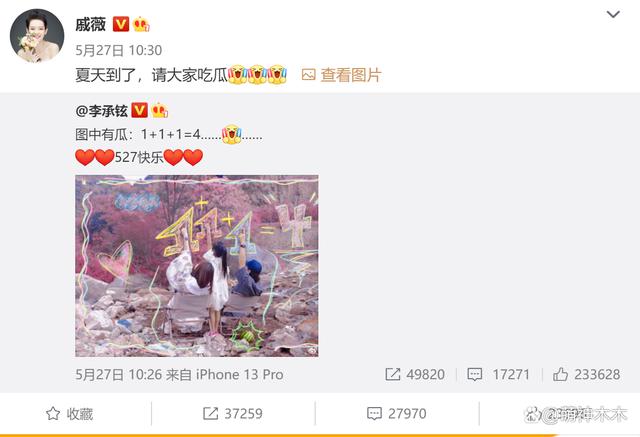Open the original post's comments 17271

point(498,374)
